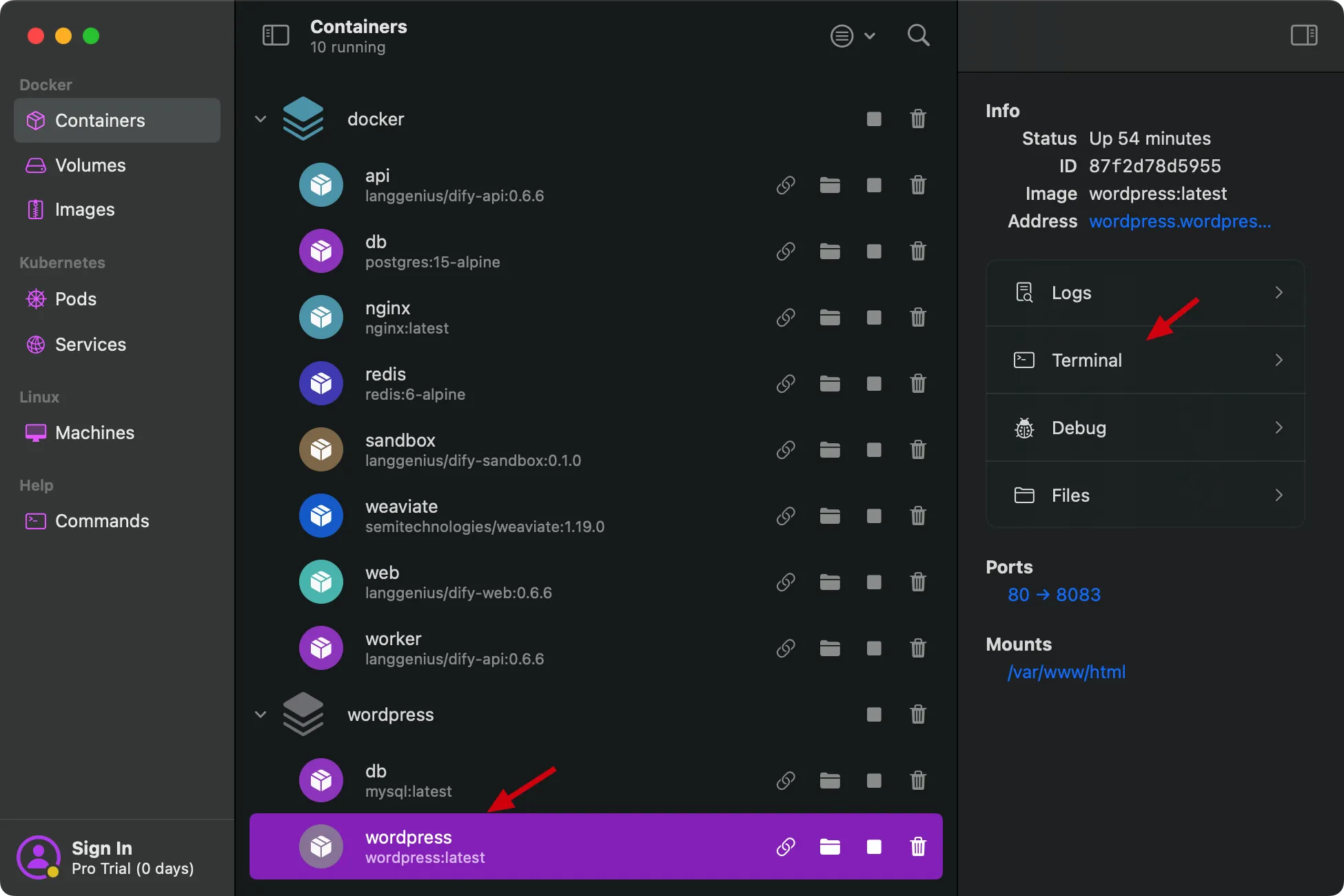The width and height of the screenshot is (1344, 896).
Task: Open Logs for wordpress container
Action: pos(1146,293)
